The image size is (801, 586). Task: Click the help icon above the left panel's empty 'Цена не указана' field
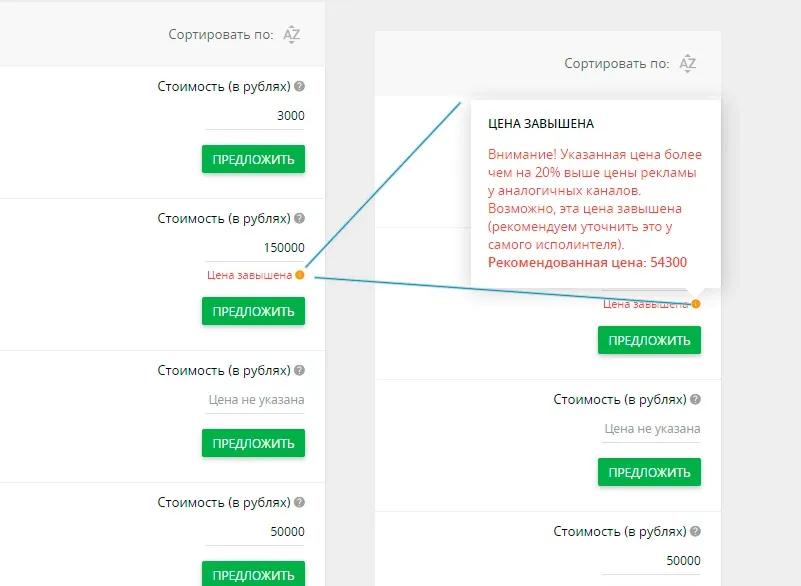(x=300, y=370)
